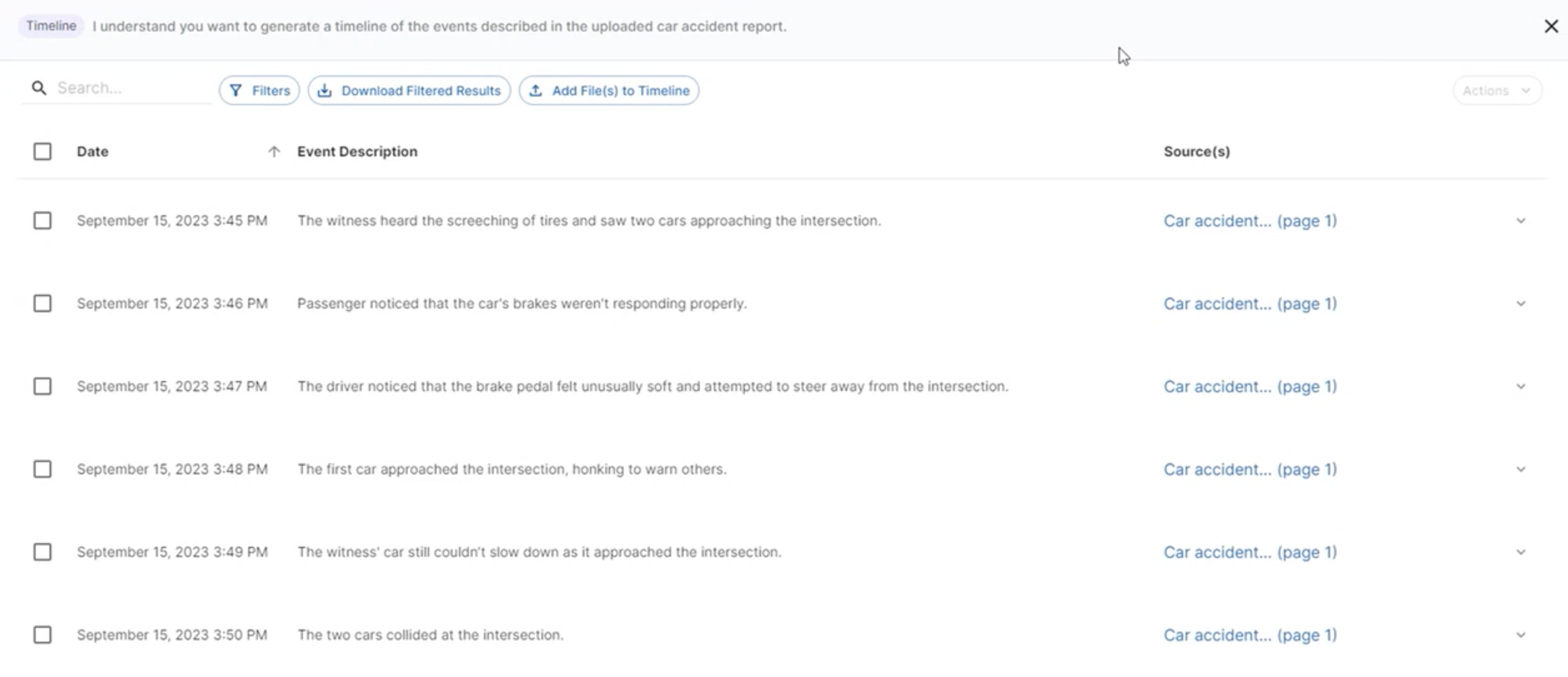Tick the select-all checkbox in the header
This screenshot has width=1568, height=677.
(x=42, y=151)
